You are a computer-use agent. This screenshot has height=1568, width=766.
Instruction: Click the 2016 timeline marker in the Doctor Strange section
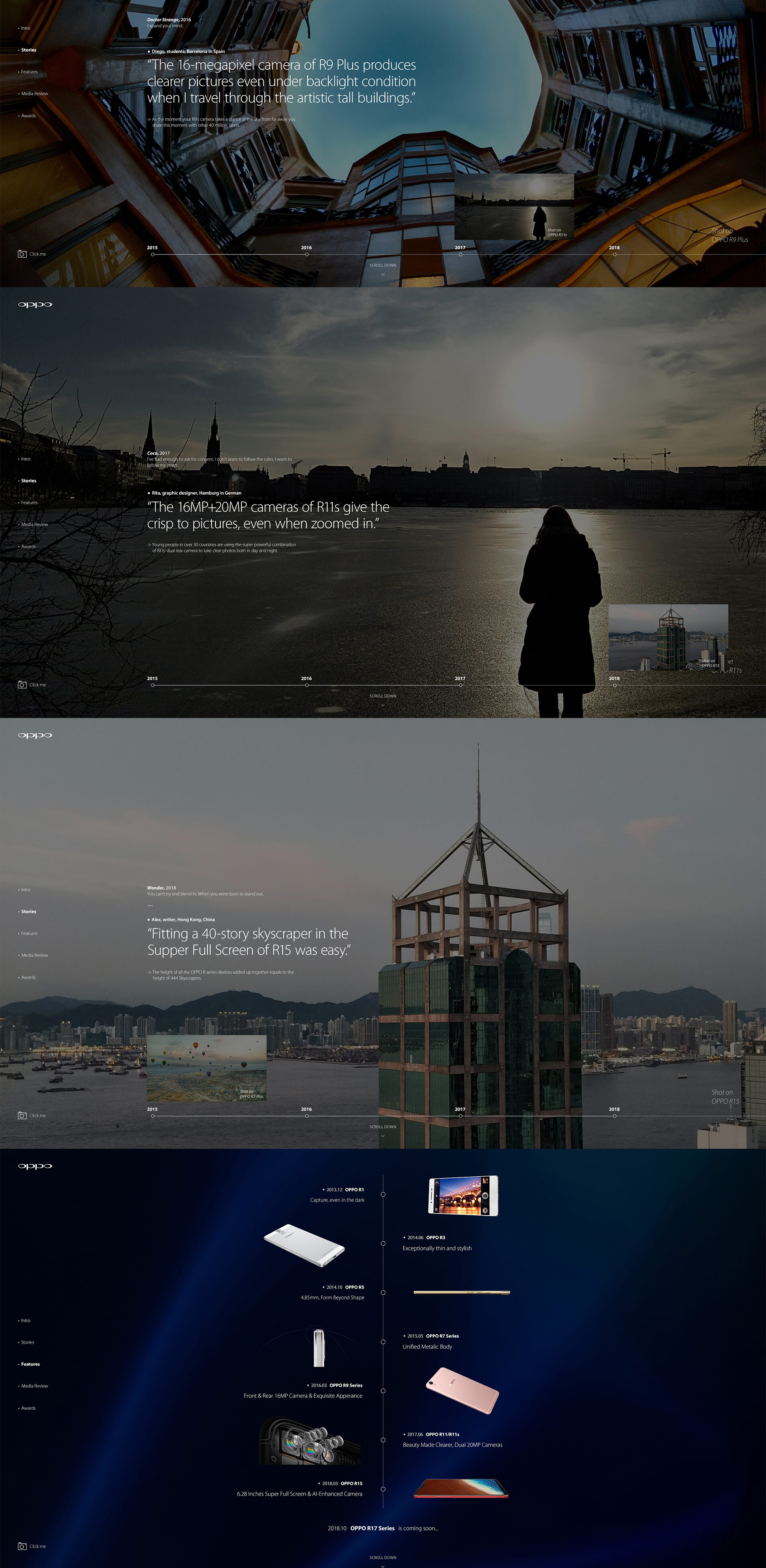pyautogui.click(x=306, y=254)
